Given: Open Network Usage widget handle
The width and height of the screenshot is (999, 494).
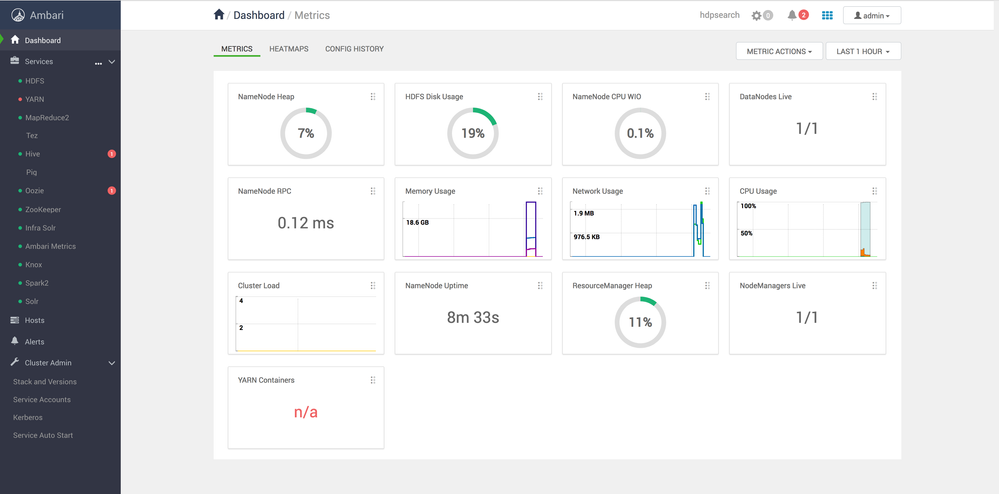Looking at the screenshot, I should click(x=707, y=191).
